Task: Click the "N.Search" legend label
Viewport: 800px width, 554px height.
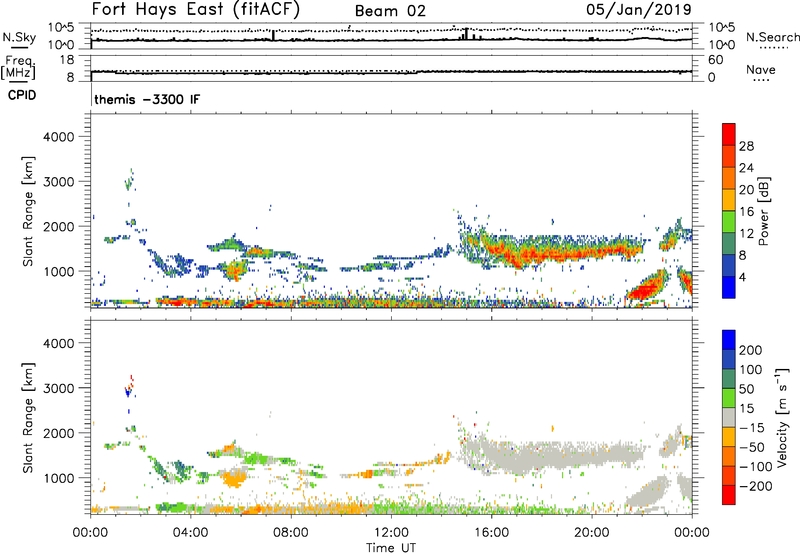Action: point(772,37)
